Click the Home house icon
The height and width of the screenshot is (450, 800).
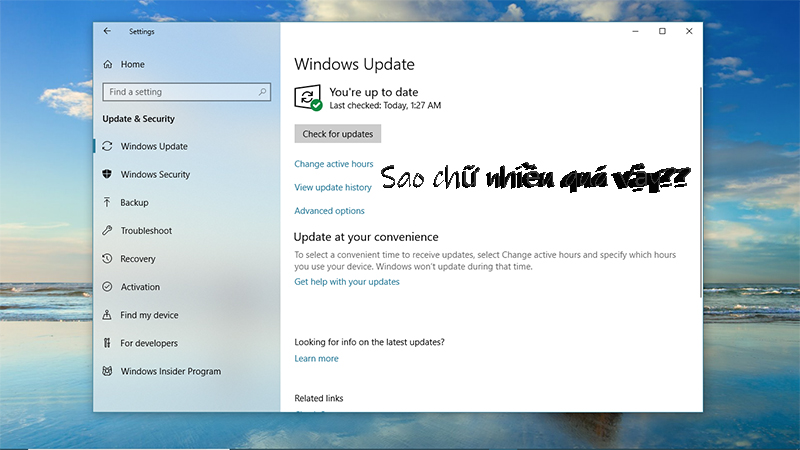(x=108, y=64)
